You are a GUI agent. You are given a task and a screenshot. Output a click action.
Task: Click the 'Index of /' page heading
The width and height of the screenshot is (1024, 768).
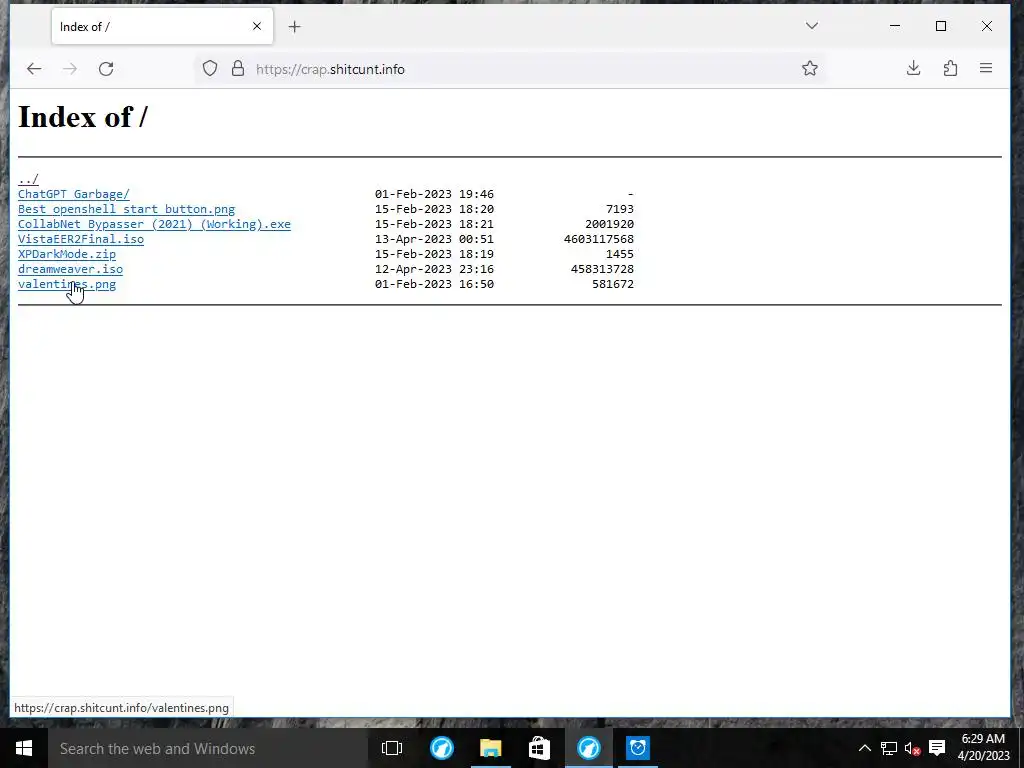(83, 117)
